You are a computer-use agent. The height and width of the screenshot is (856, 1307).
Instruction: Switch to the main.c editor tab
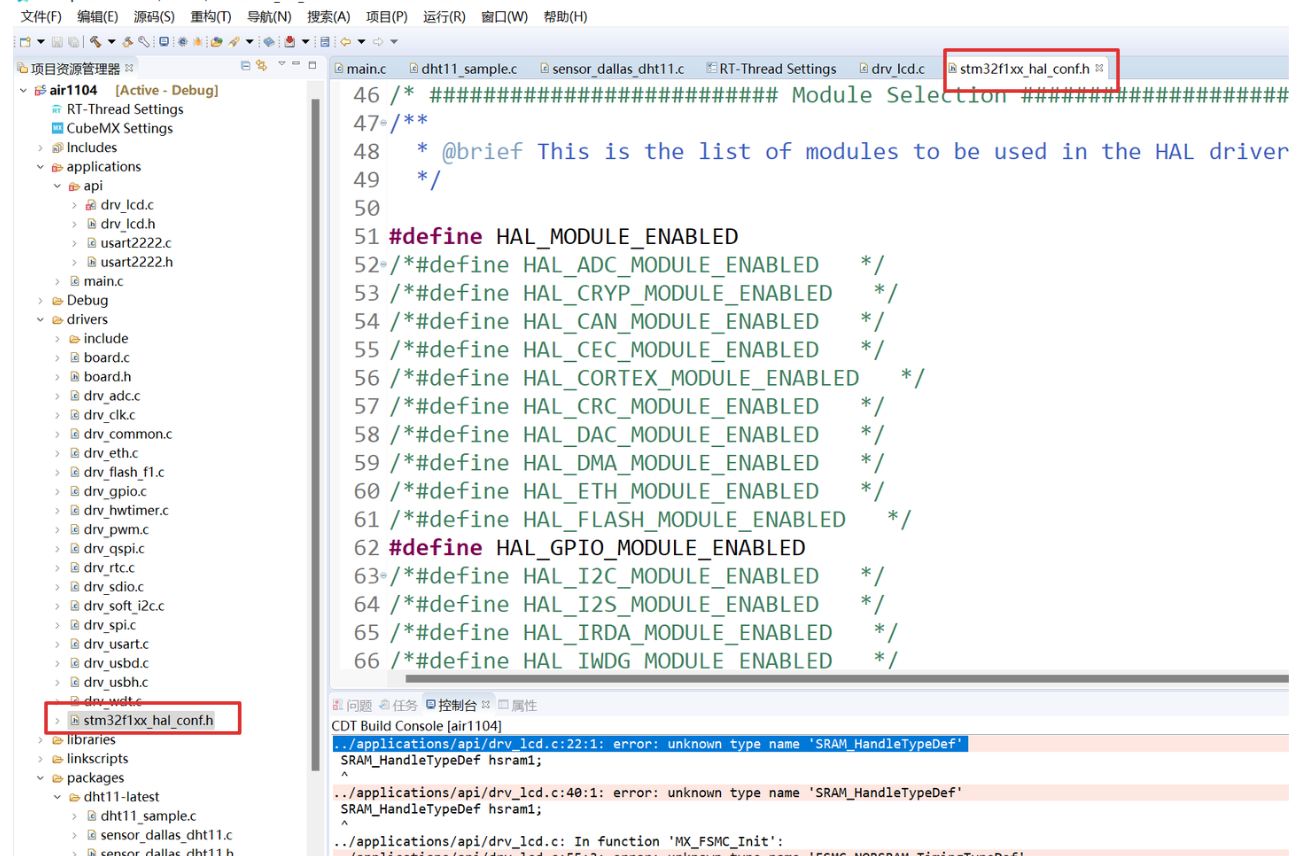(x=360, y=69)
